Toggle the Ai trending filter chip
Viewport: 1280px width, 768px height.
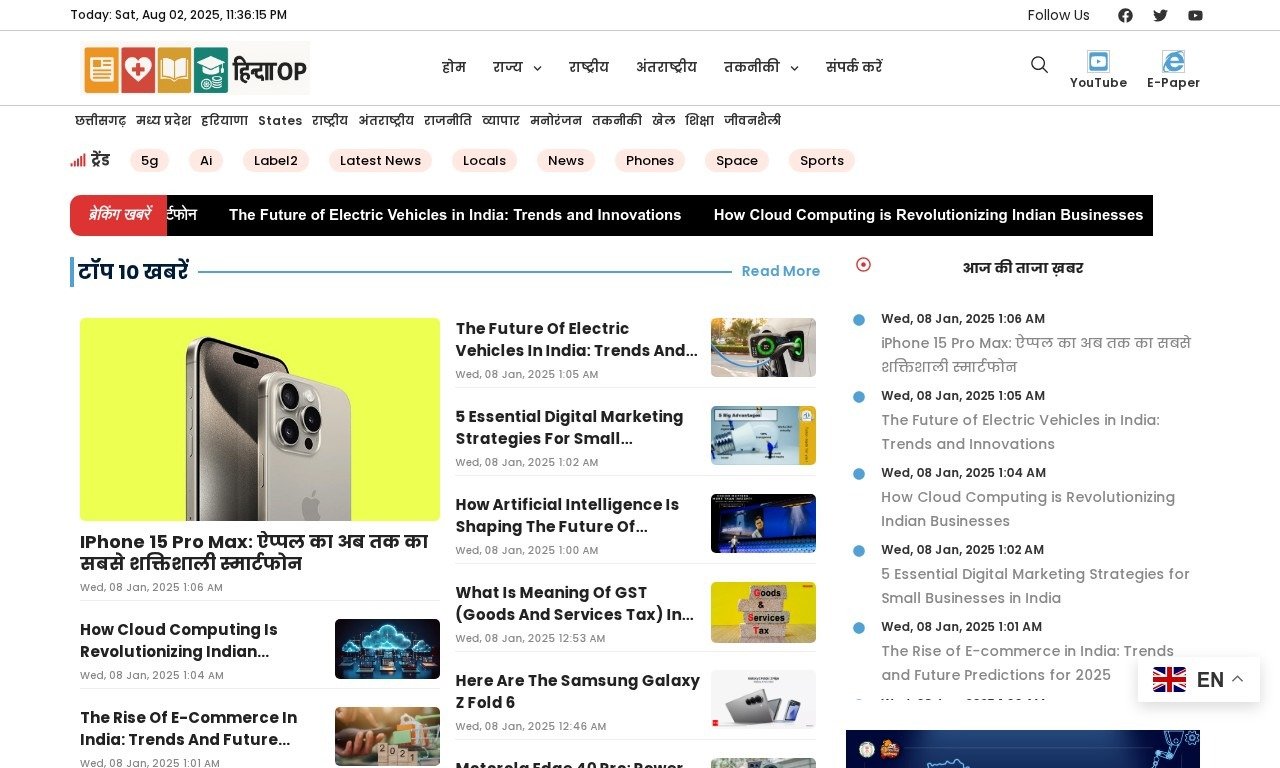pos(206,160)
